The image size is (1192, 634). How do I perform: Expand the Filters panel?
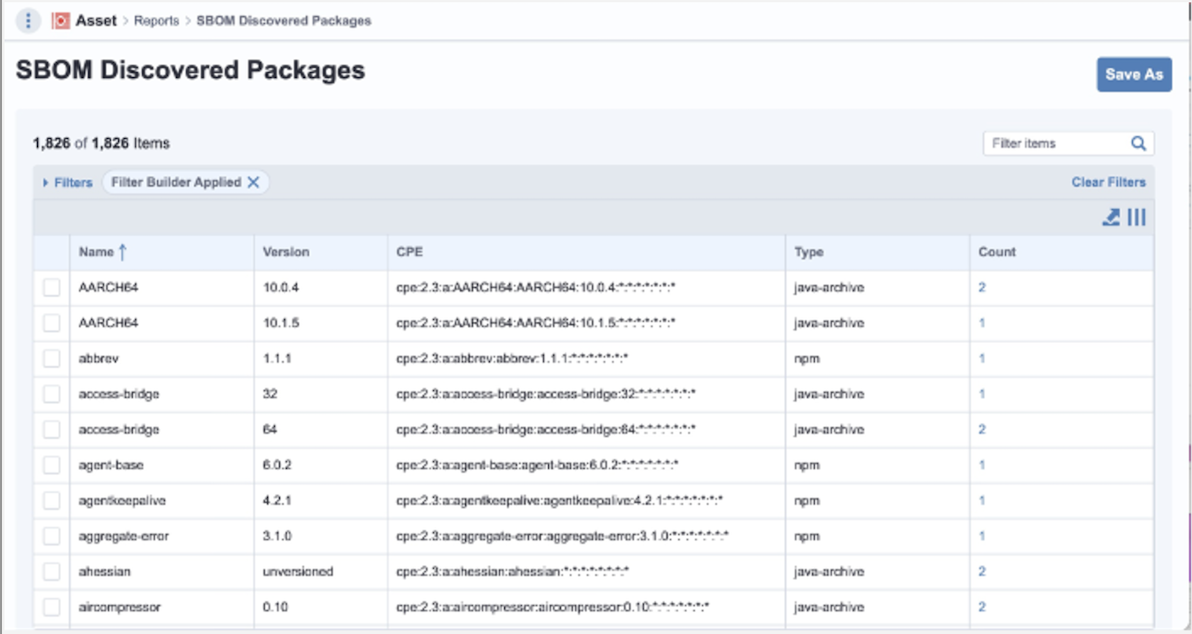[68, 182]
